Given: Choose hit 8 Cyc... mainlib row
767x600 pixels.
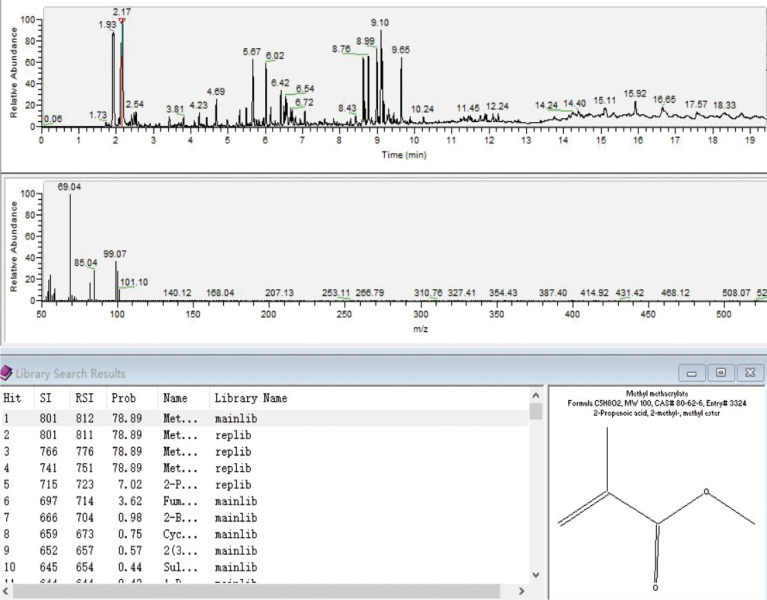Looking at the screenshot, I should [x=150, y=532].
